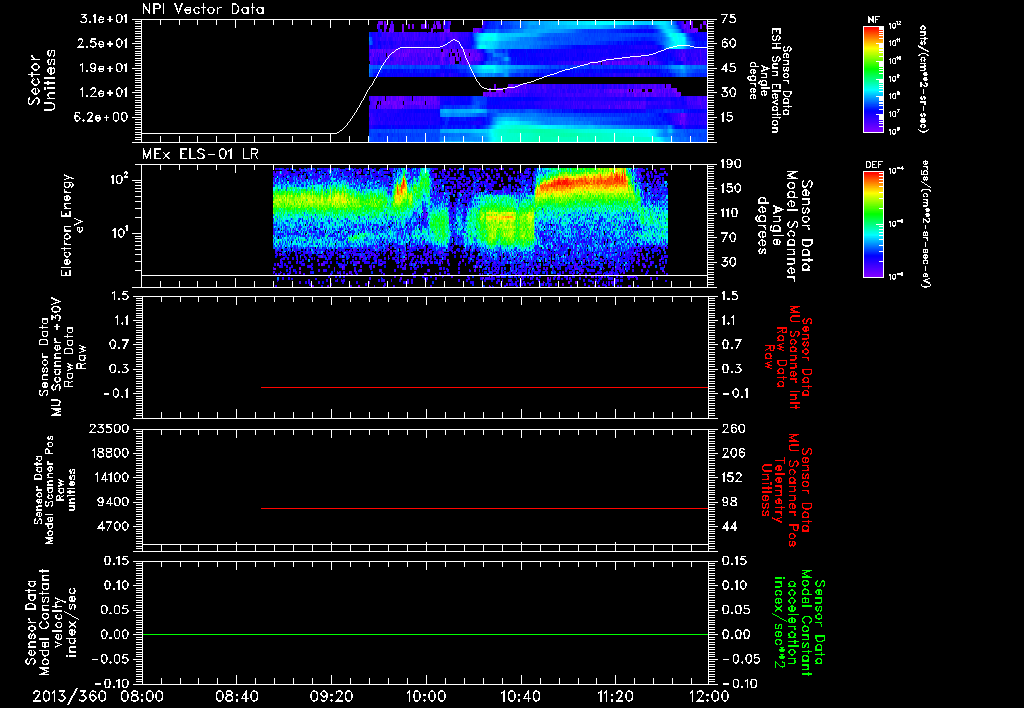
Task: Click the 09:20 time axis label
Action: pos(332,696)
